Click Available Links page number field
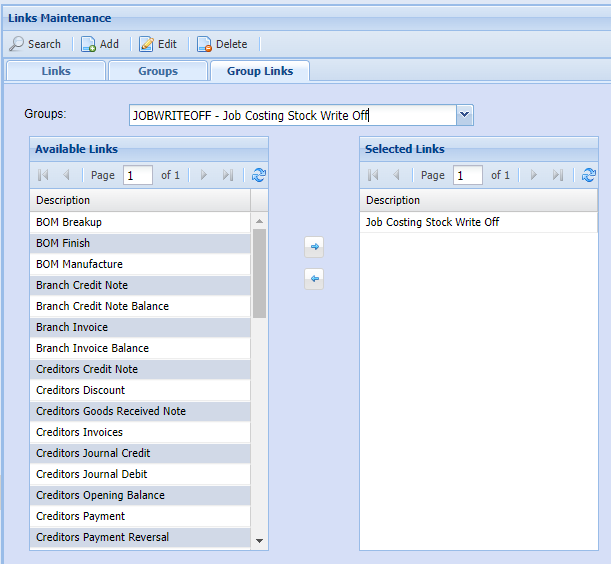The width and height of the screenshot is (611, 564). pos(137,175)
